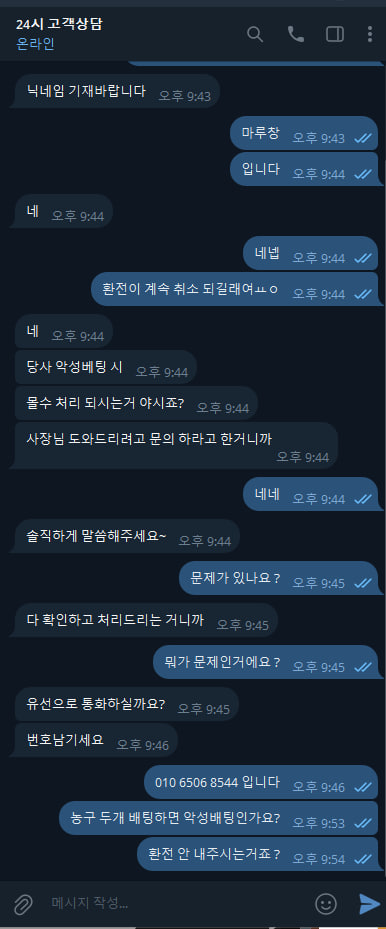Click the 온라인 status text
386x929 pixels.
(x=35, y=44)
